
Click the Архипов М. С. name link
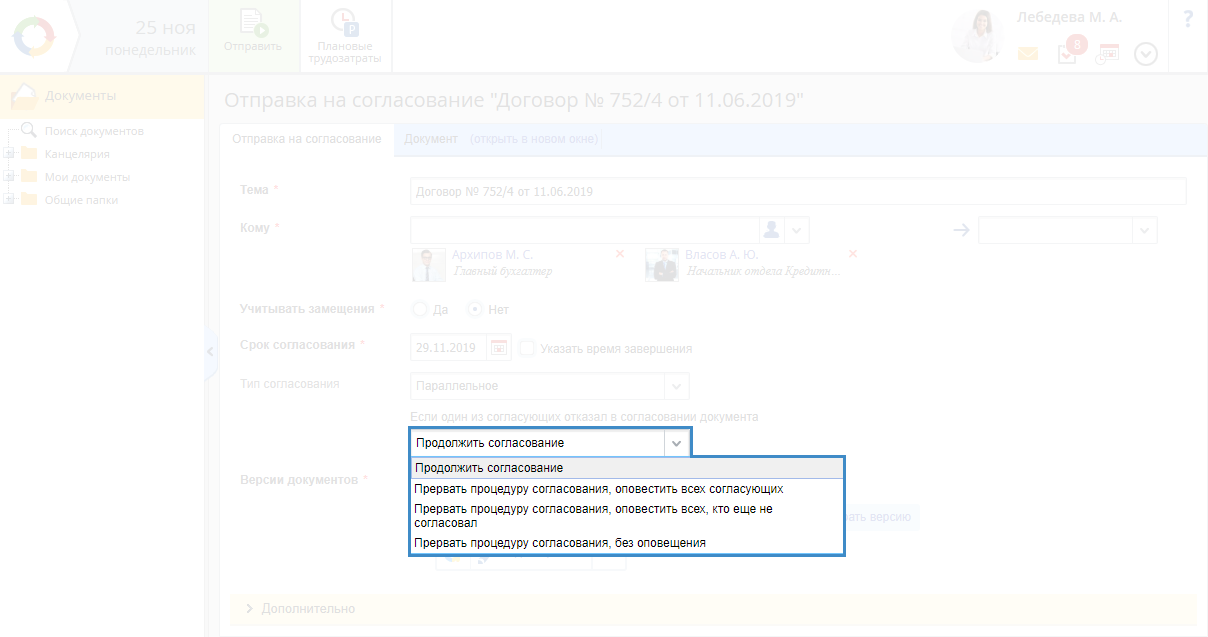pyautogui.click(x=492, y=255)
